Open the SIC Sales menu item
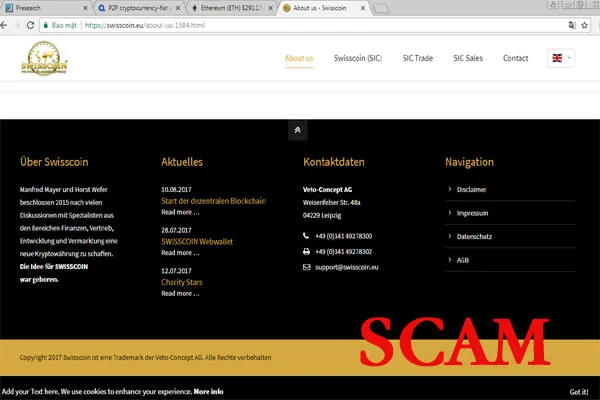 click(x=468, y=58)
